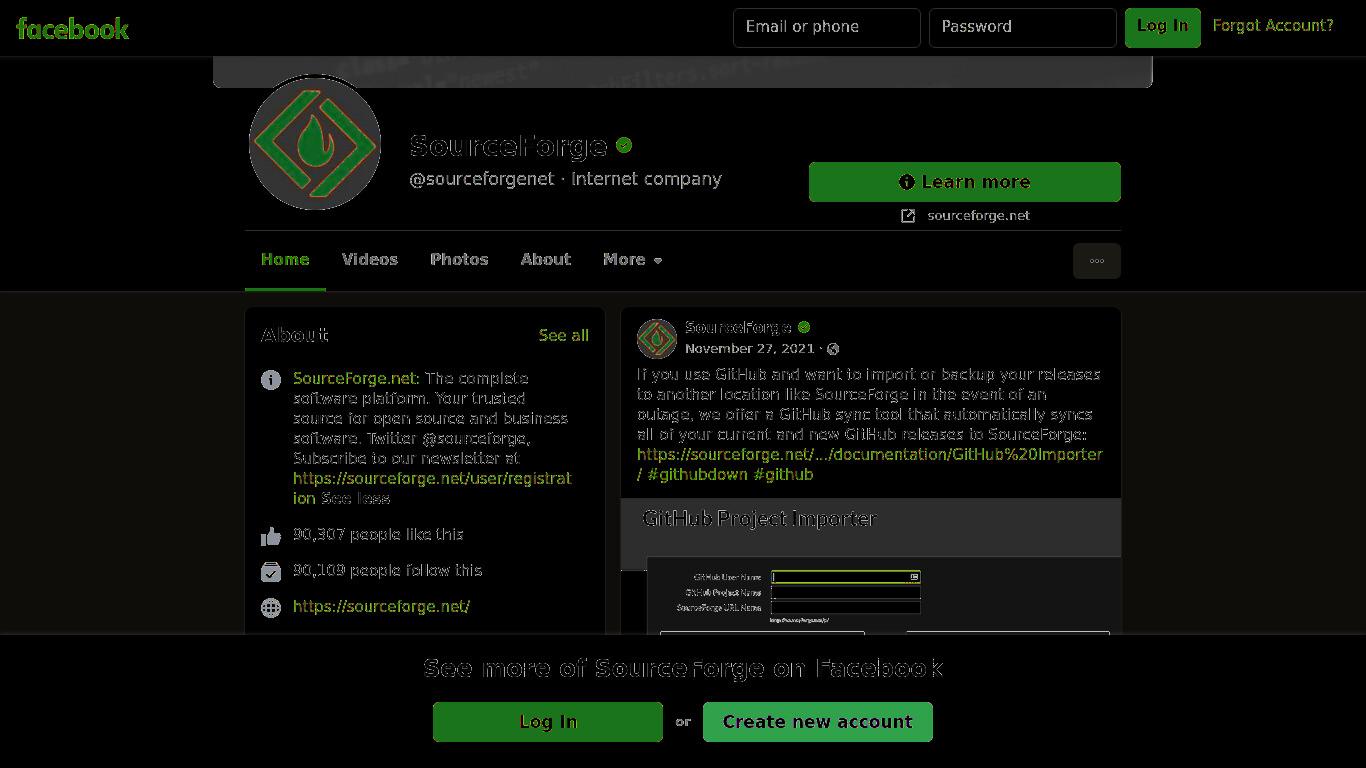Open newsletter registration link
The image size is (1366, 768).
point(432,488)
